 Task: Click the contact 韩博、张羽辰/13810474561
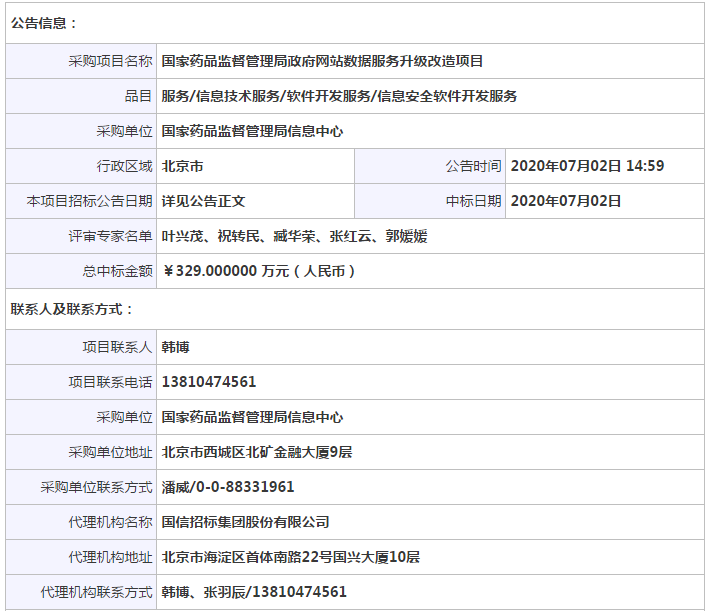tap(254, 592)
